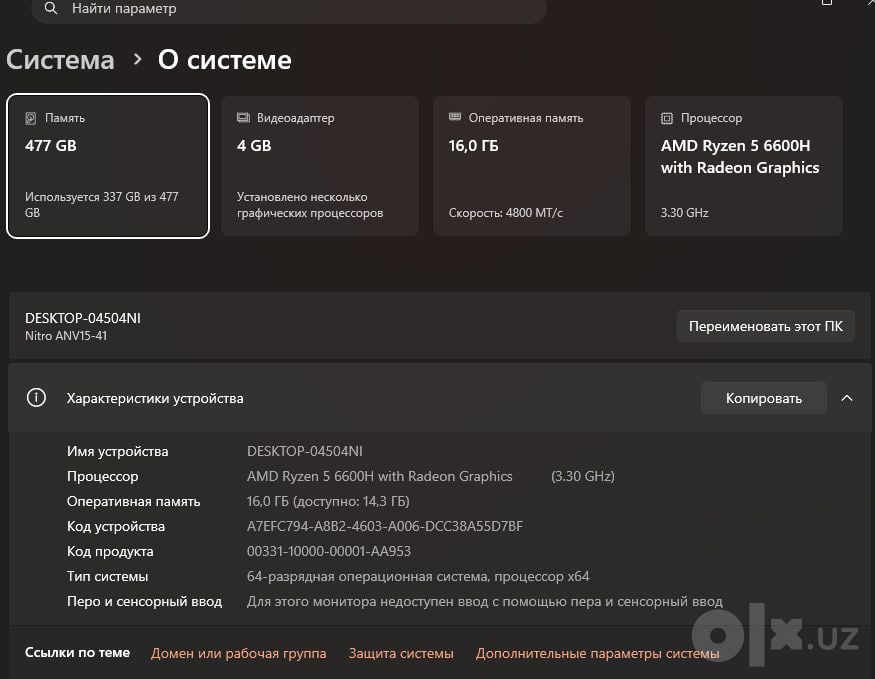
Task: Focus the 'Найти параметр' search field
Action: (x=289, y=9)
